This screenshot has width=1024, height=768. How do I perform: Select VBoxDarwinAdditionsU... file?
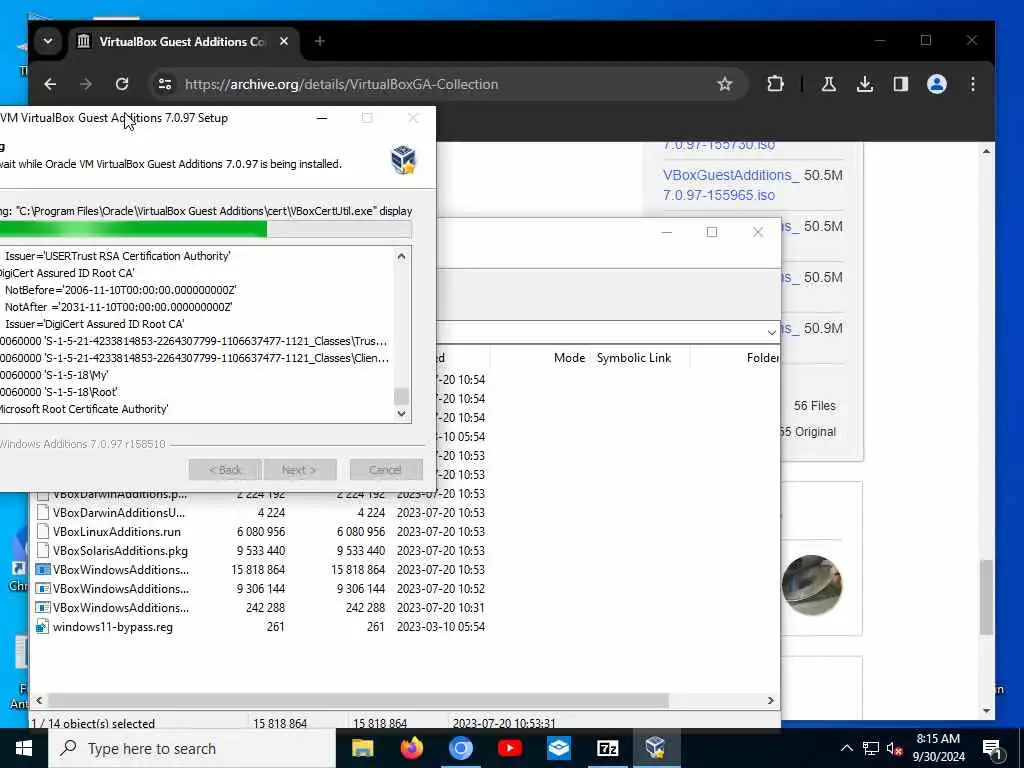(118, 513)
